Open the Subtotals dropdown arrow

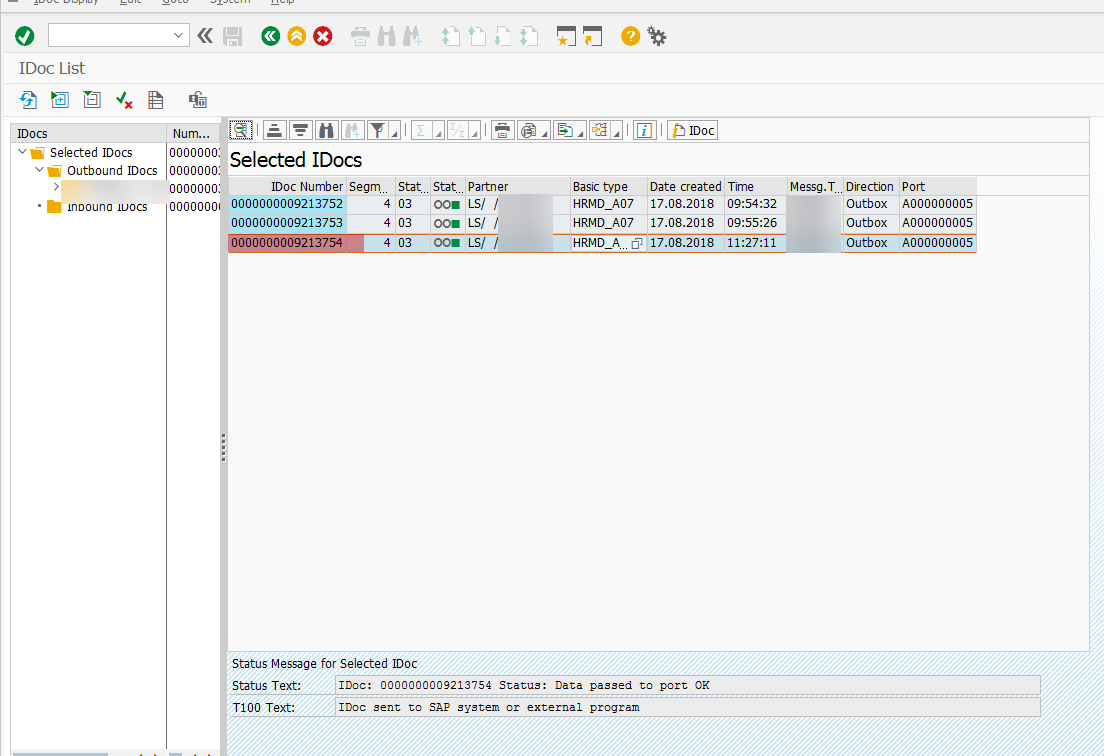click(475, 133)
